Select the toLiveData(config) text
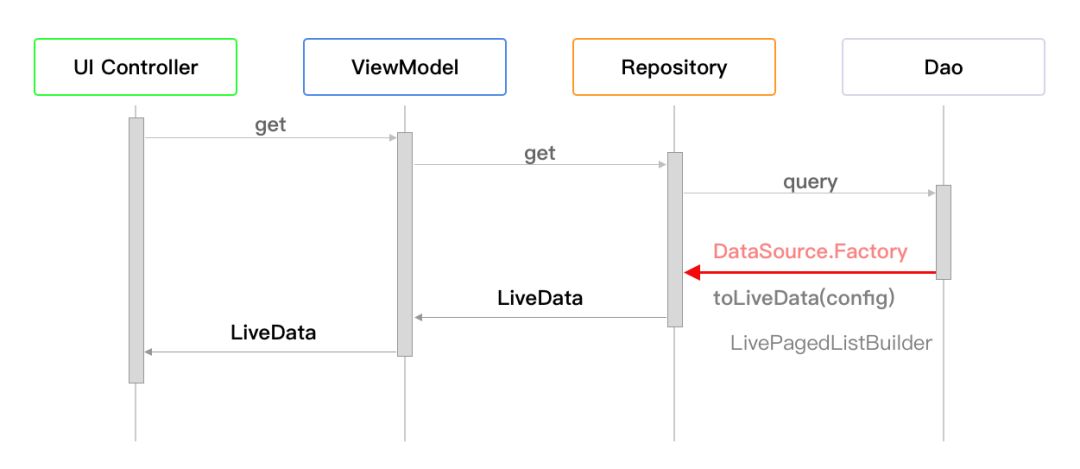This screenshot has width=1080, height=469. [x=804, y=299]
